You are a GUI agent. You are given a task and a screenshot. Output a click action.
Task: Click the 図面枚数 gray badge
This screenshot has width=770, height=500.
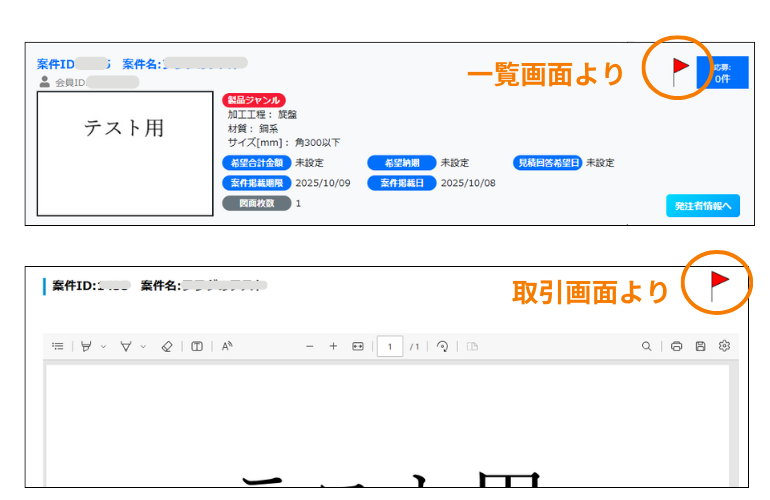pyautogui.click(x=257, y=203)
